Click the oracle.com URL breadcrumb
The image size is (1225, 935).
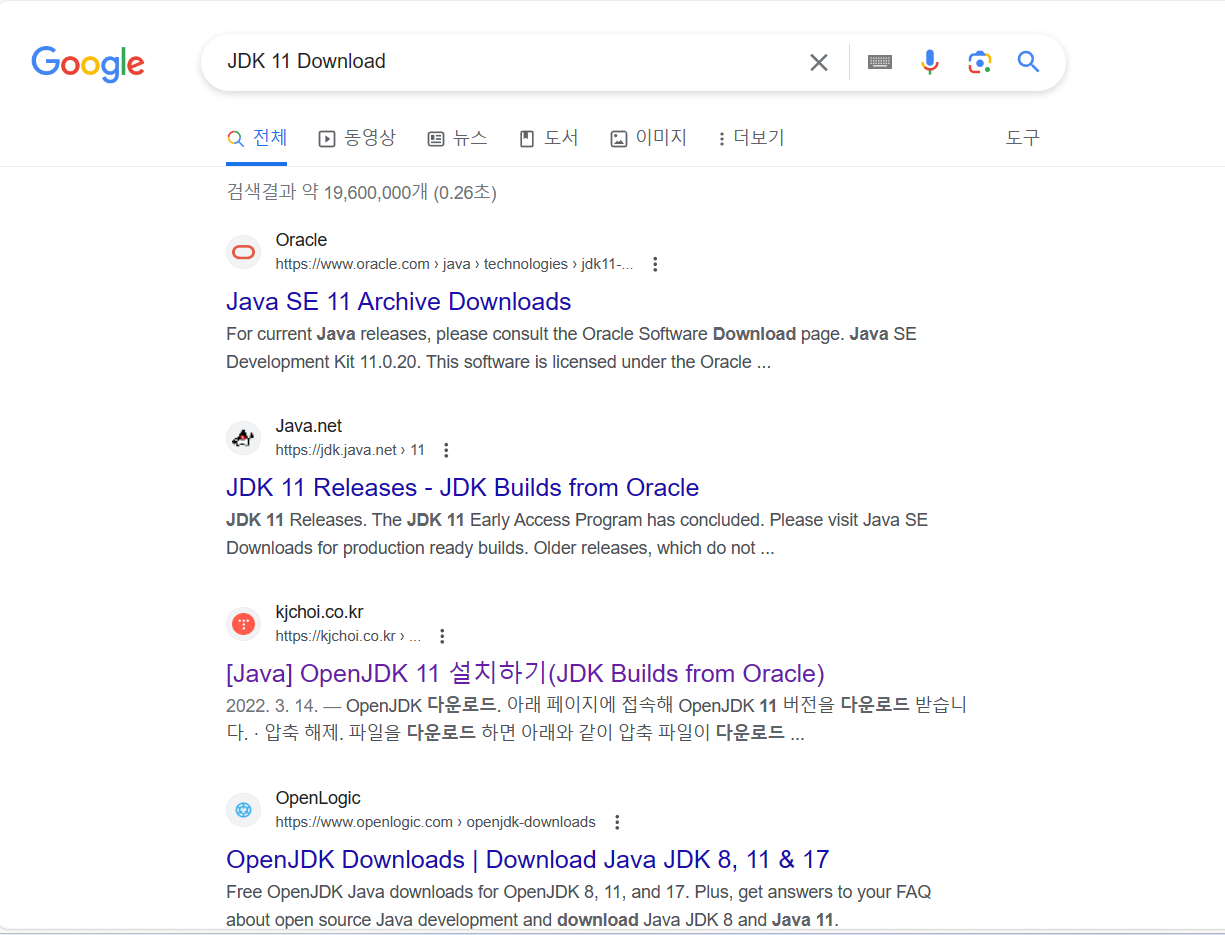click(x=455, y=264)
